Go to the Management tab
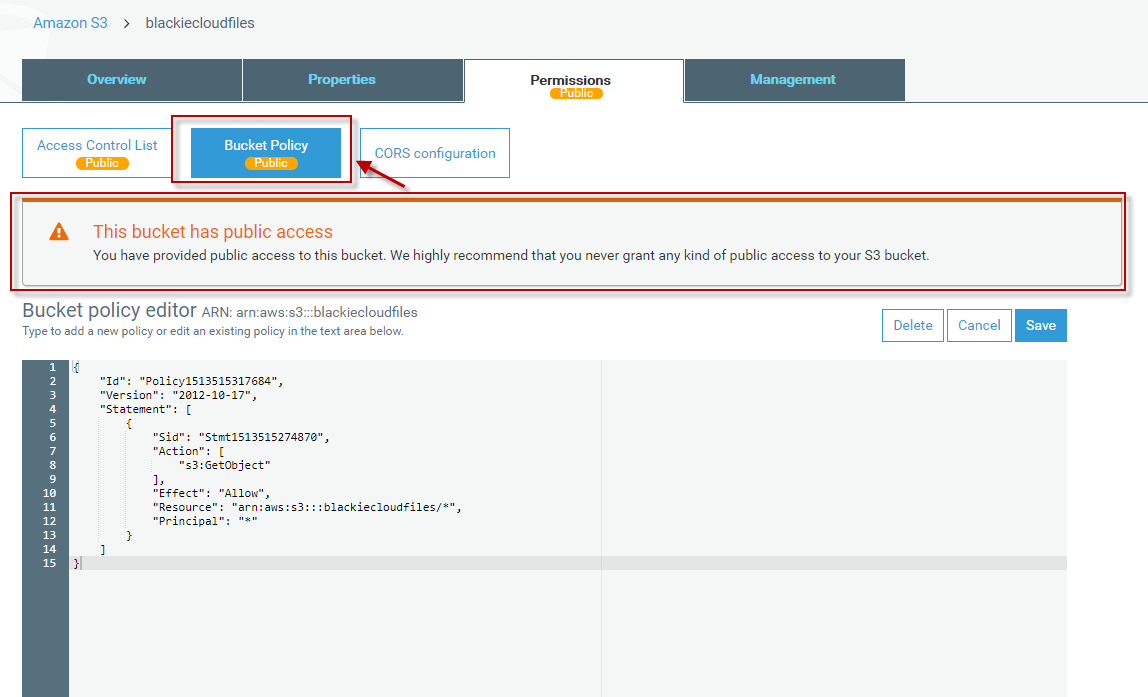The image size is (1148, 697). click(x=793, y=80)
